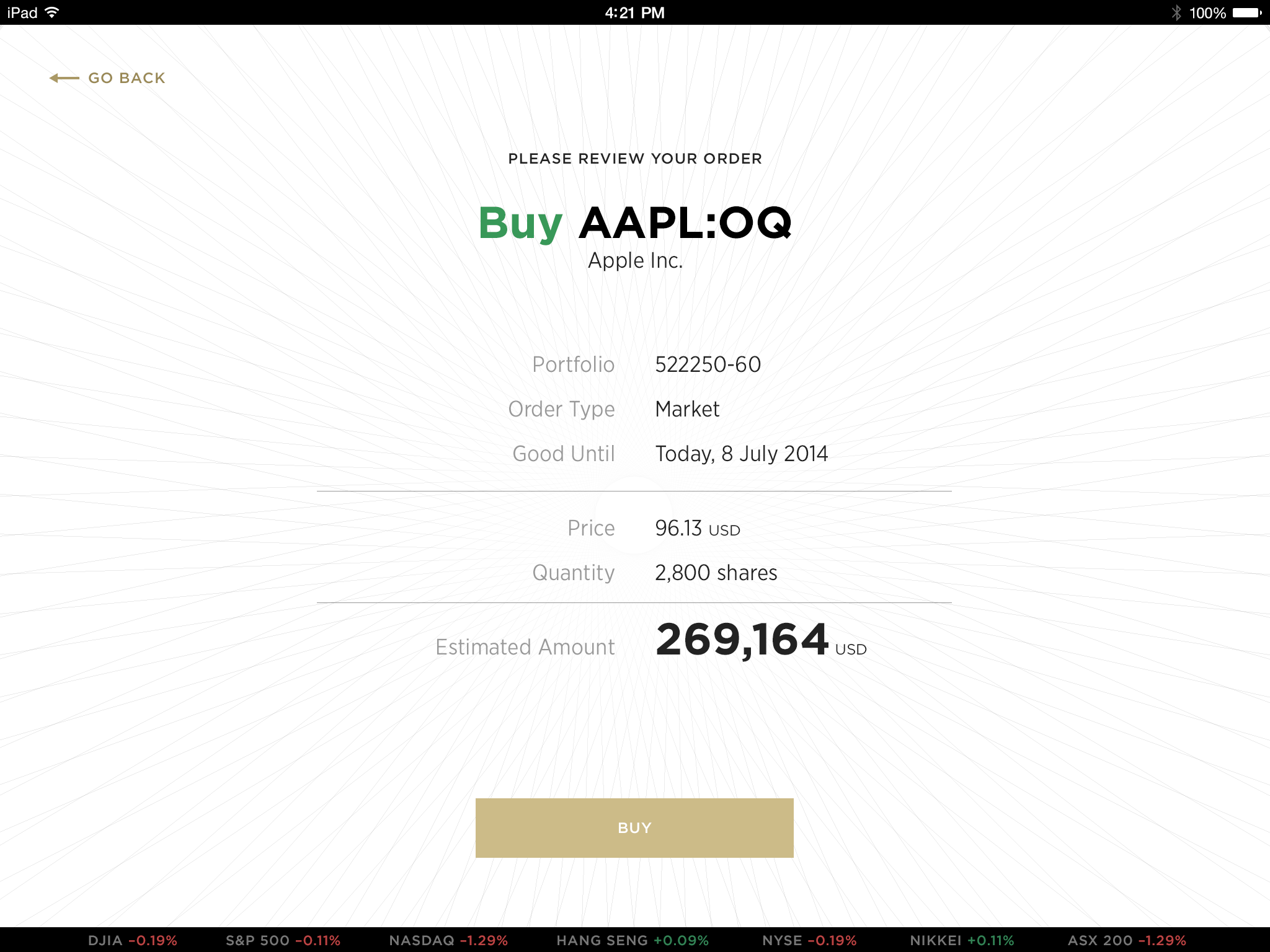Select NIKKEI index in ticker
Viewport: 1270px width, 952px height.
click(x=962, y=940)
